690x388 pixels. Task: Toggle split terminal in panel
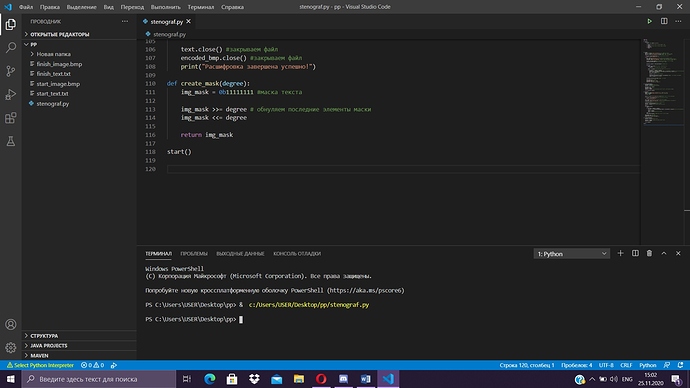click(x=635, y=253)
